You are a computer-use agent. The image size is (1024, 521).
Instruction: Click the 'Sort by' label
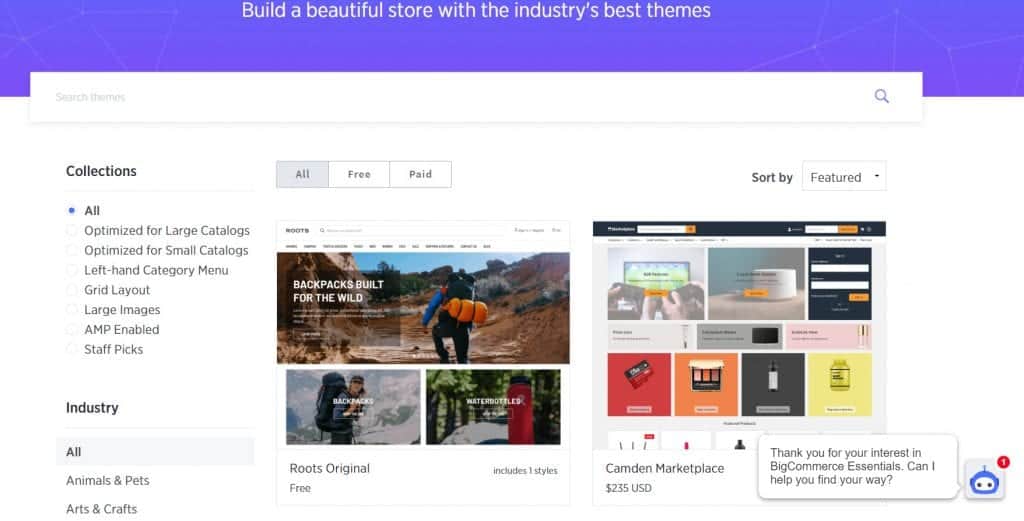(x=772, y=178)
